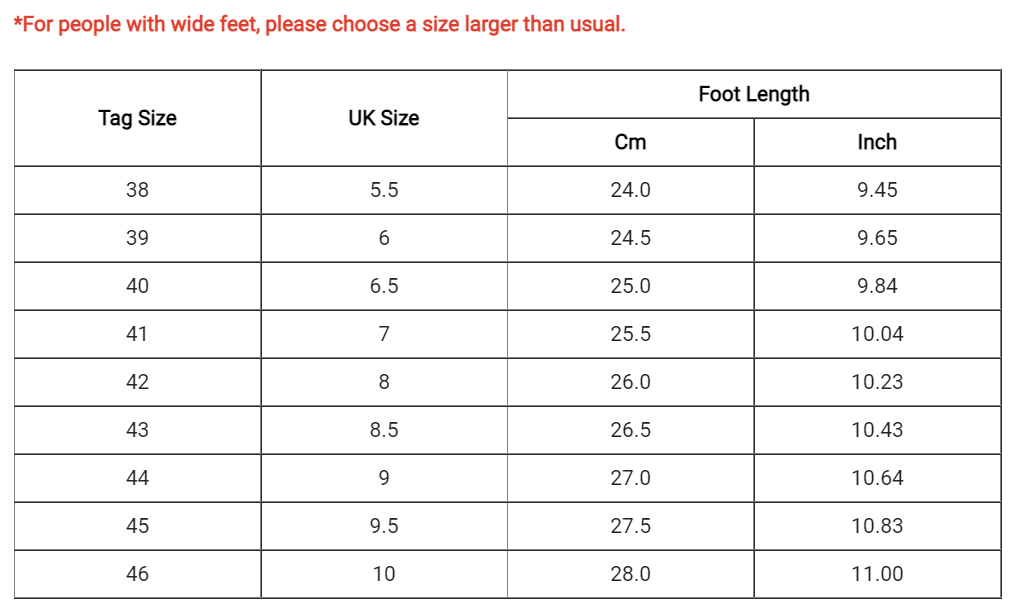
Task: Click the Inch sub-header cell
Action: (x=877, y=142)
